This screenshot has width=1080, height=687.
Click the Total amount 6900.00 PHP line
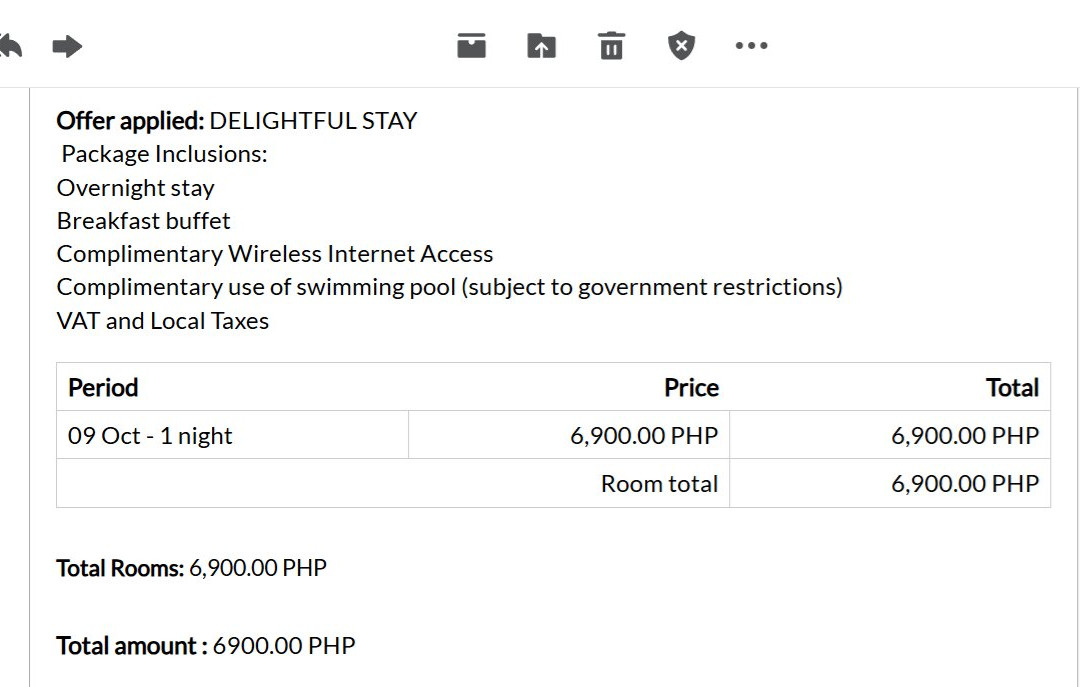pos(206,646)
